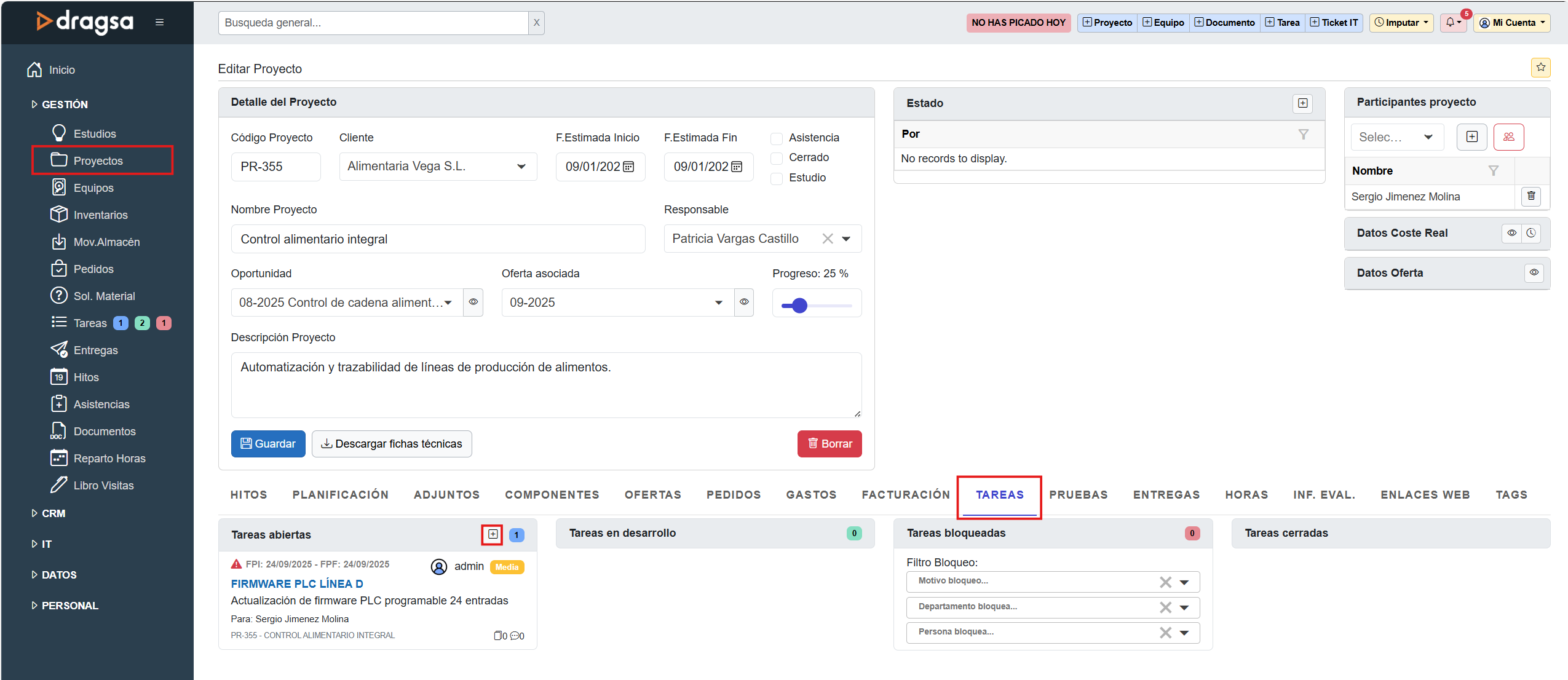The image size is (1568, 680).
Task: Click the hamburger menu icon
Action: tap(159, 23)
